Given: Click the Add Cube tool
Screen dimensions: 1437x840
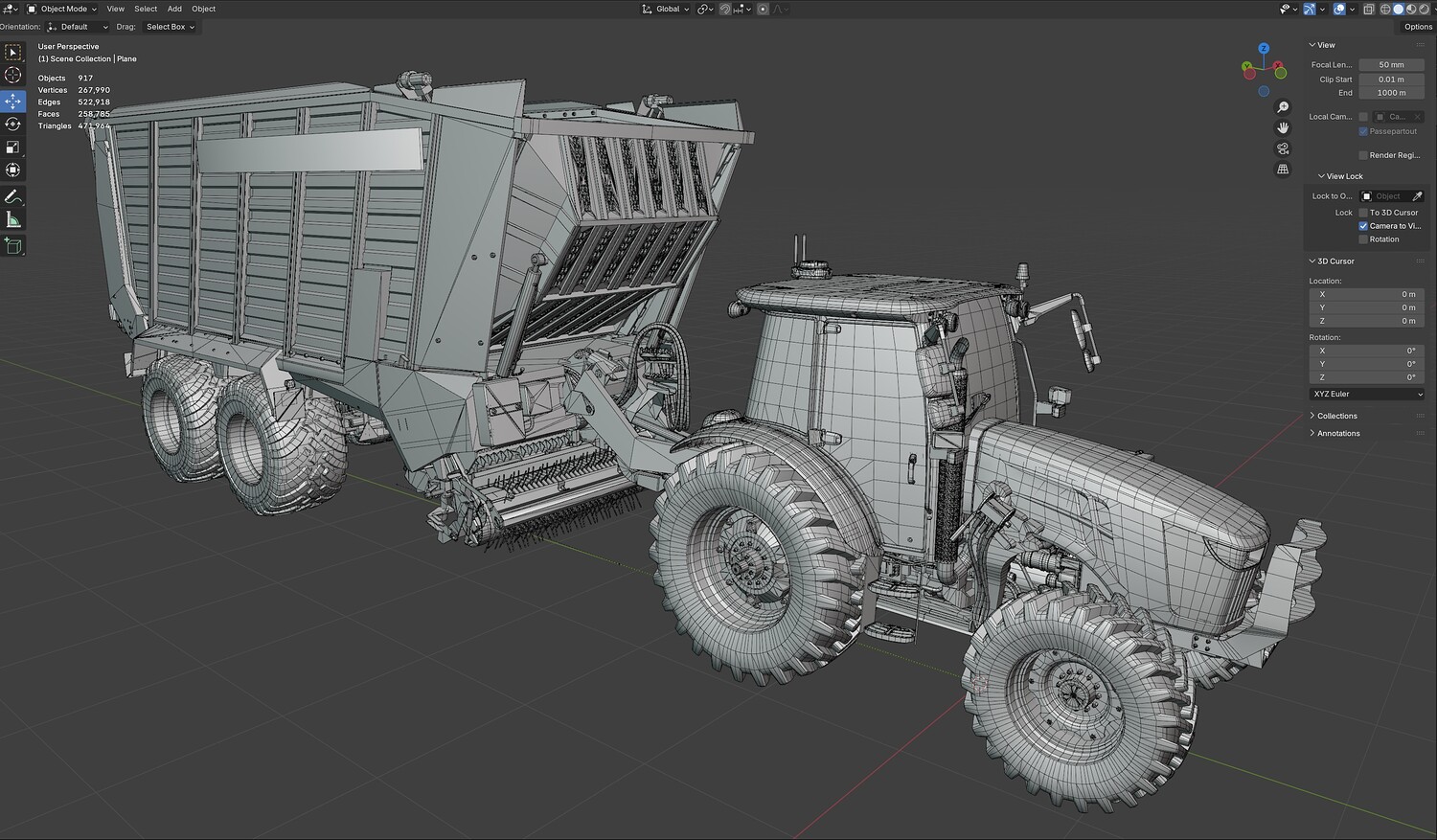Looking at the screenshot, I should point(13,246).
